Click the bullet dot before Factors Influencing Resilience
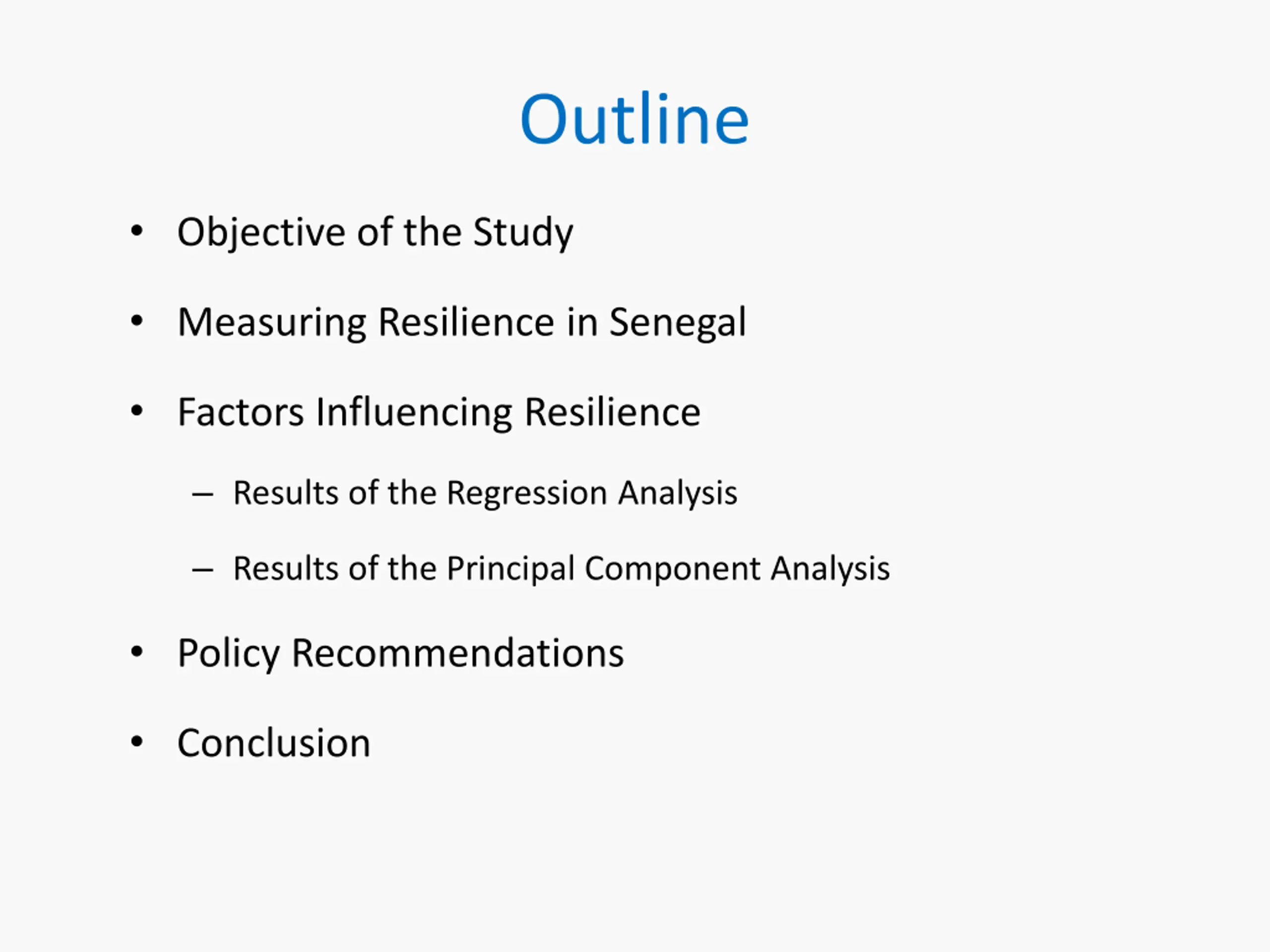 click(x=136, y=411)
